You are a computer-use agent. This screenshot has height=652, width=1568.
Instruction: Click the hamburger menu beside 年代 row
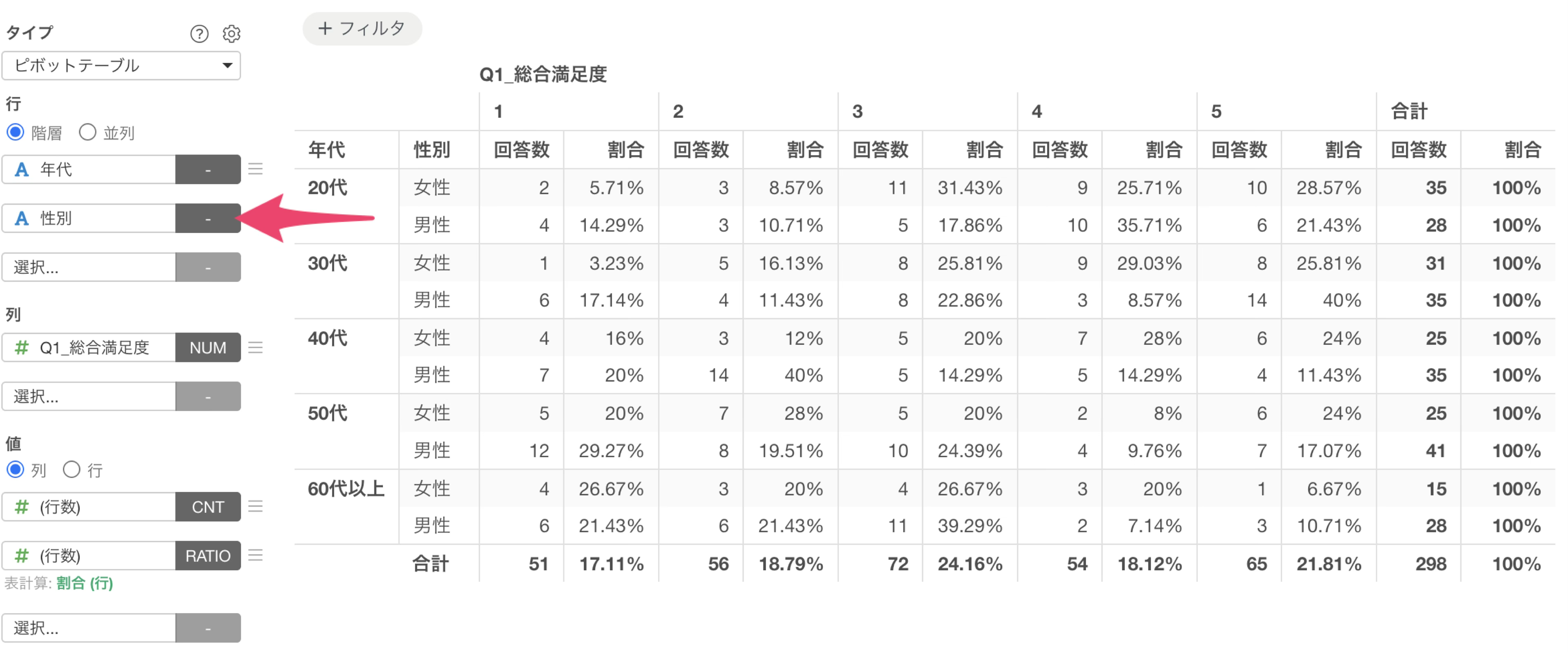pyautogui.click(x=256, y=169)
